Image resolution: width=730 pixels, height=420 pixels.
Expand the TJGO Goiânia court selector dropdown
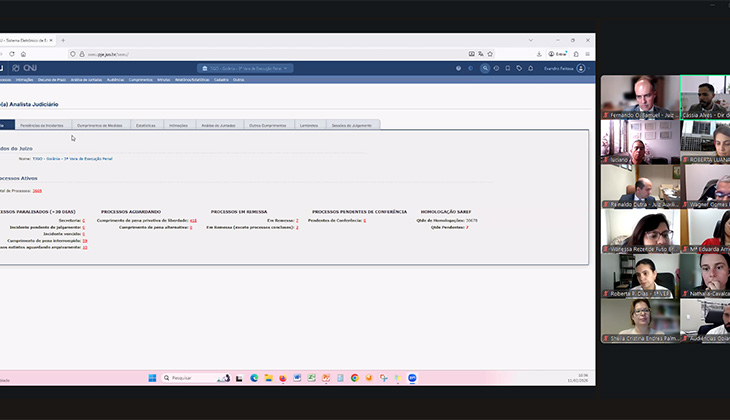pyautogui.click(x=245, y=68)
